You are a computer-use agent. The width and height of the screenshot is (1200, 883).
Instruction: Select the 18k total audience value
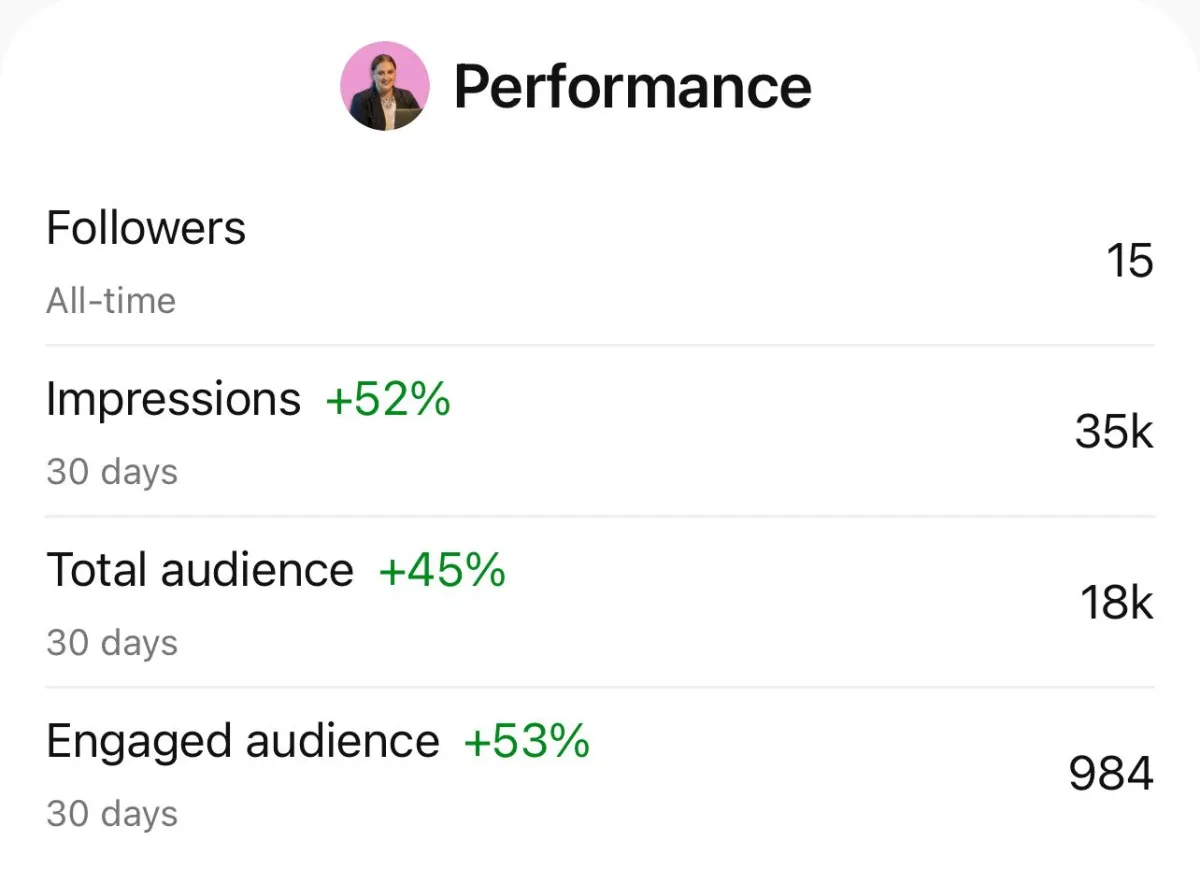(1117, 603)
